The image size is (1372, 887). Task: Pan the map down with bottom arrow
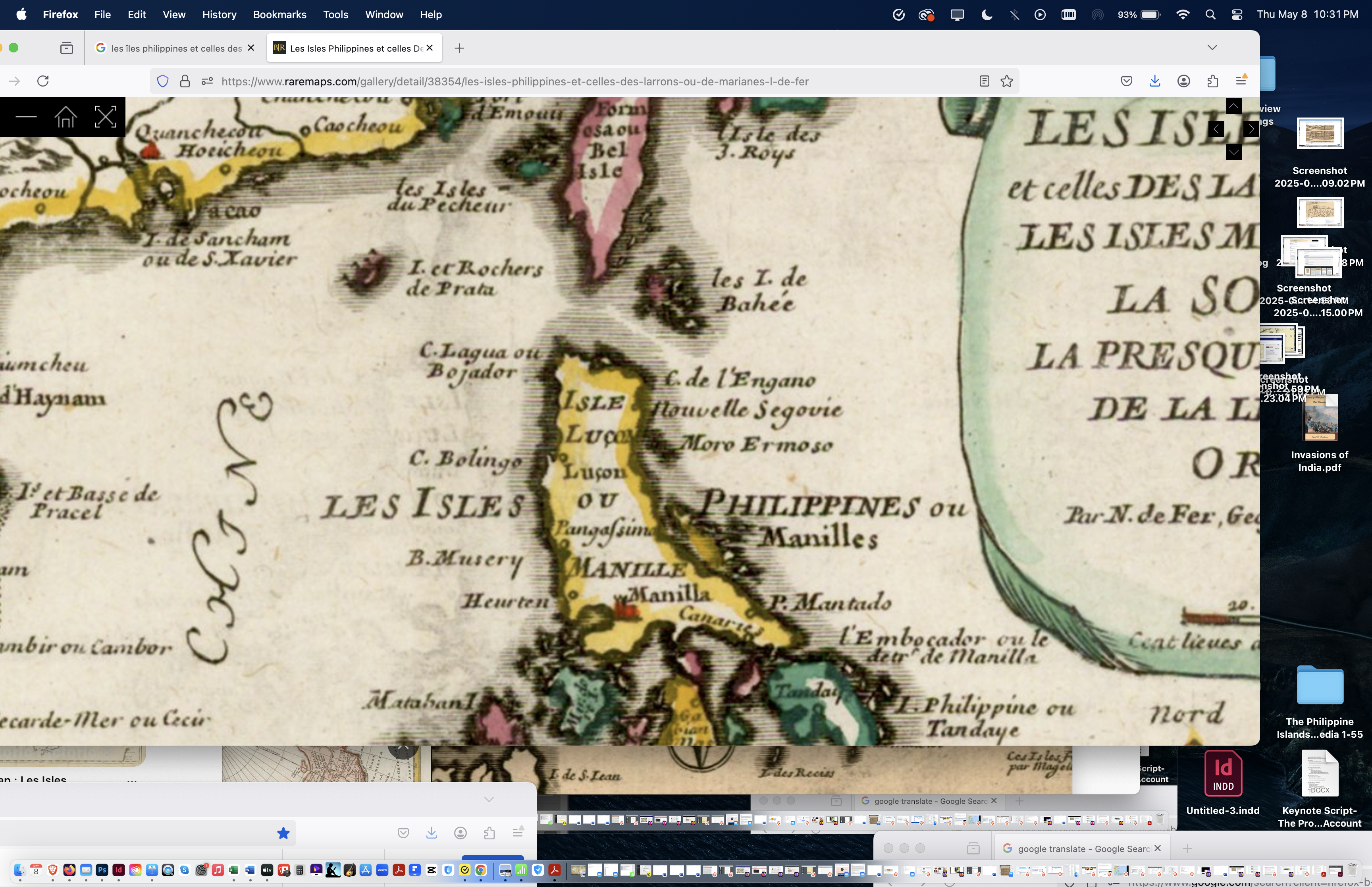(x=1233, y=152)
